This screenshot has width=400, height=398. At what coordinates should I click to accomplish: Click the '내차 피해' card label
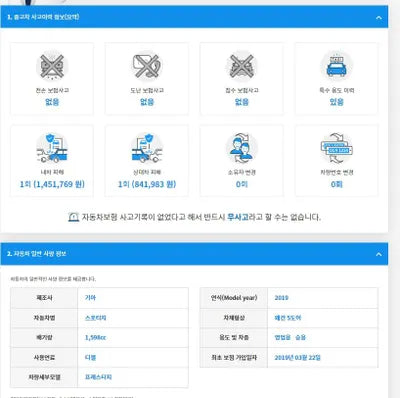tap(52, 172)
